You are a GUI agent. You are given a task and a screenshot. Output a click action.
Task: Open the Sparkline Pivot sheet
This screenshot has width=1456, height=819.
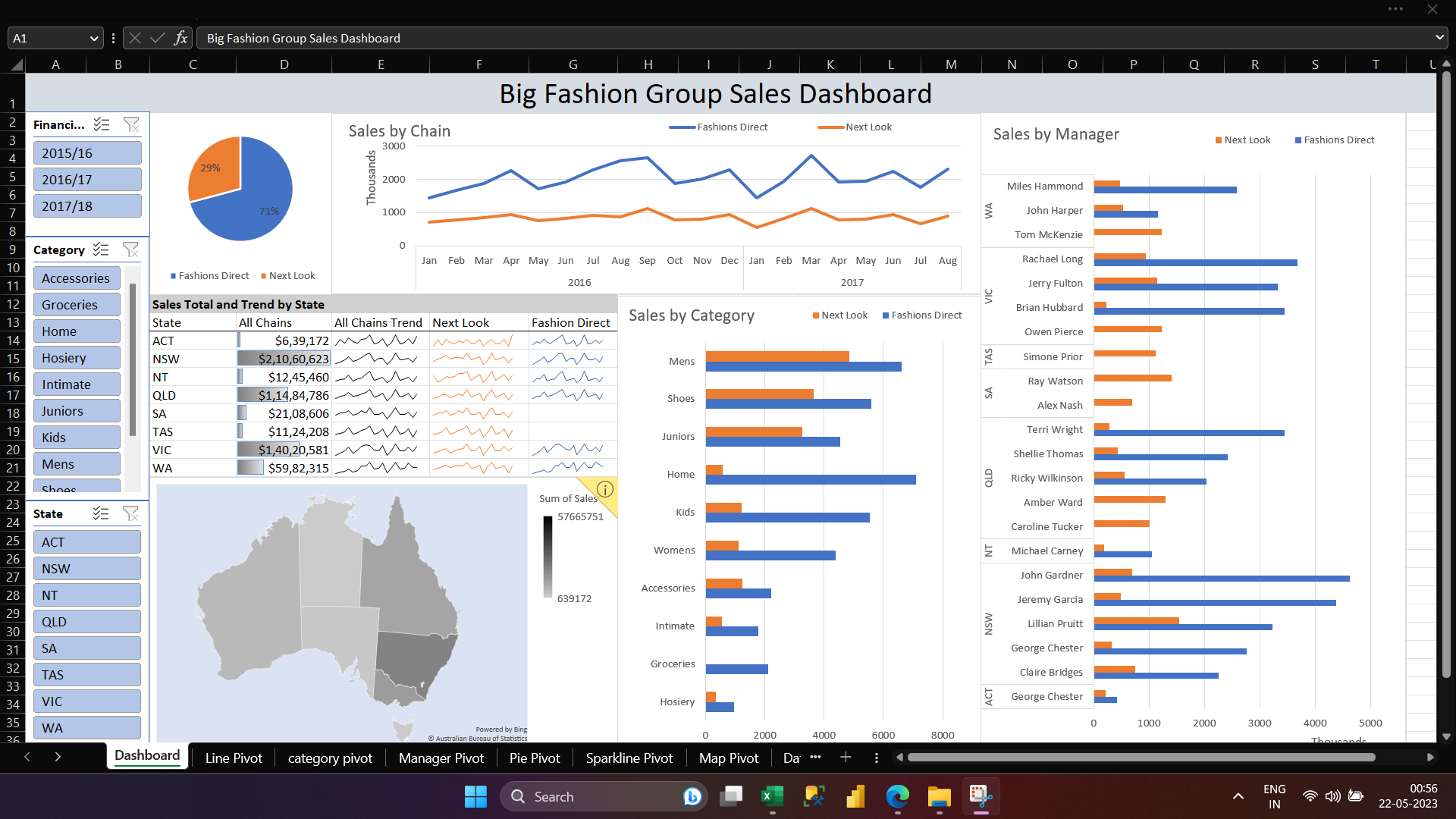(x=629, y=758)
